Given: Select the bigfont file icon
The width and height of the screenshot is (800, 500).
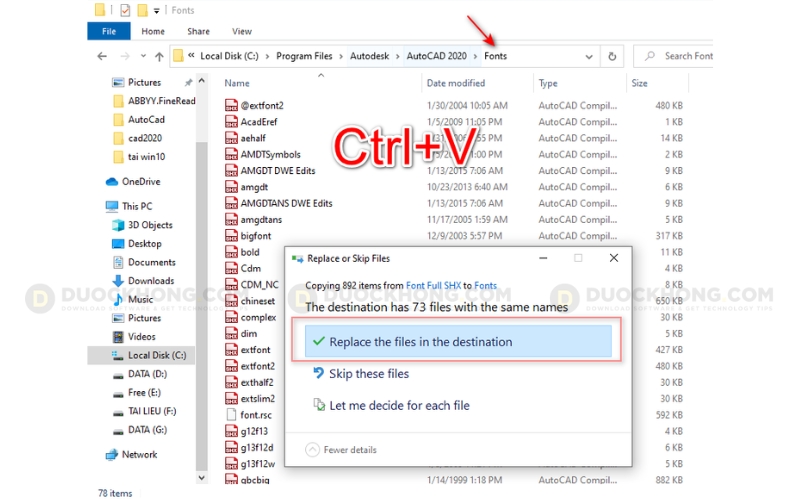Looking at the screenshot, I should pos(231,236).
